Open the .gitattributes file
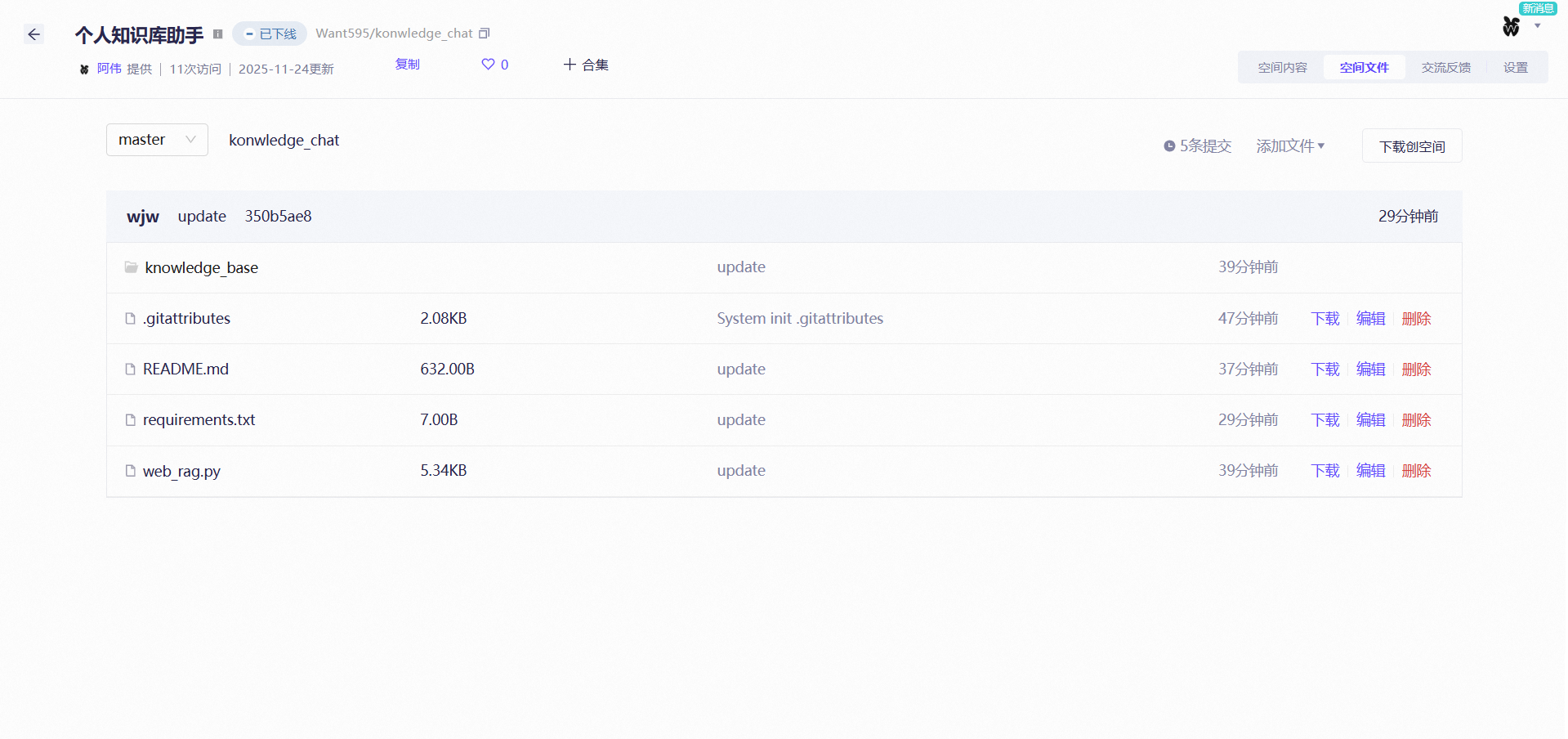This screenshot has height=739, width=1568. click(186, 318)
